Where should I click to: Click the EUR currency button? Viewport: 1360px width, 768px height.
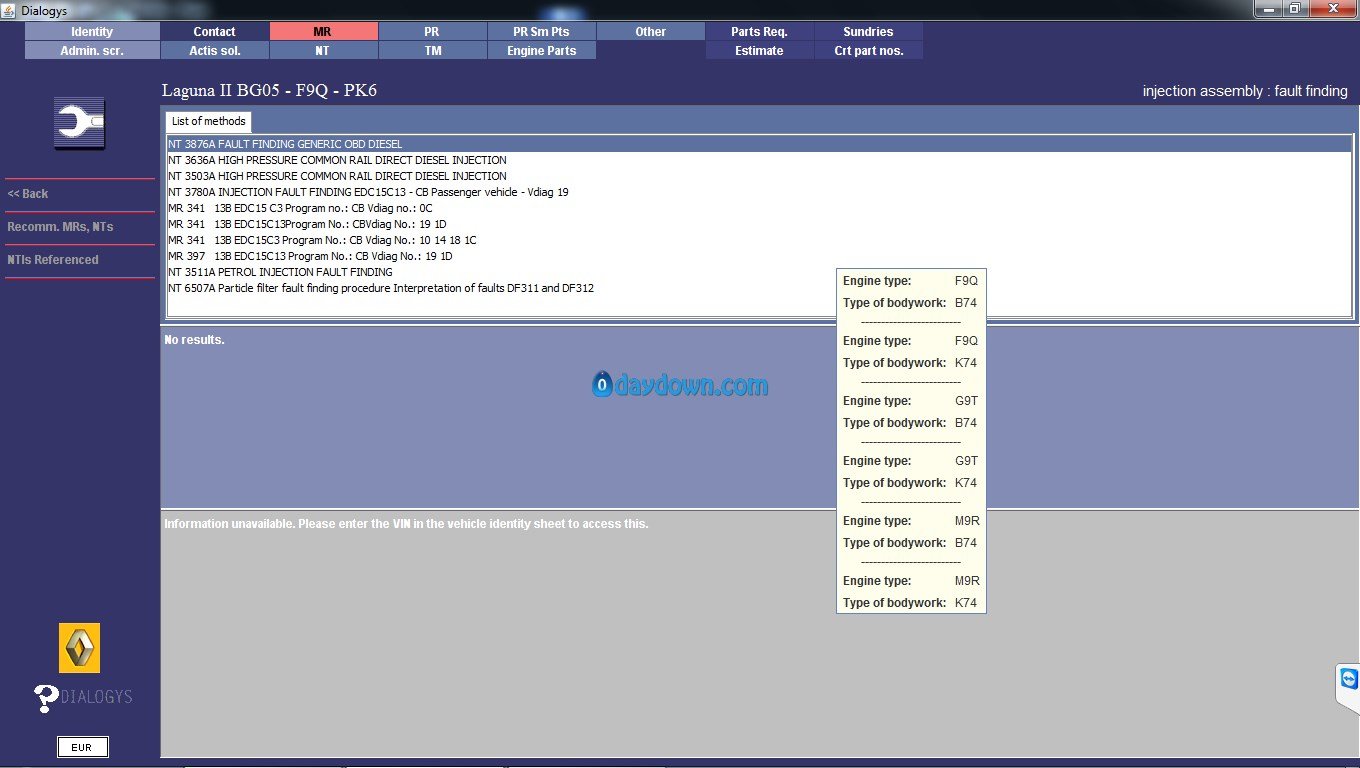[82, 747]
